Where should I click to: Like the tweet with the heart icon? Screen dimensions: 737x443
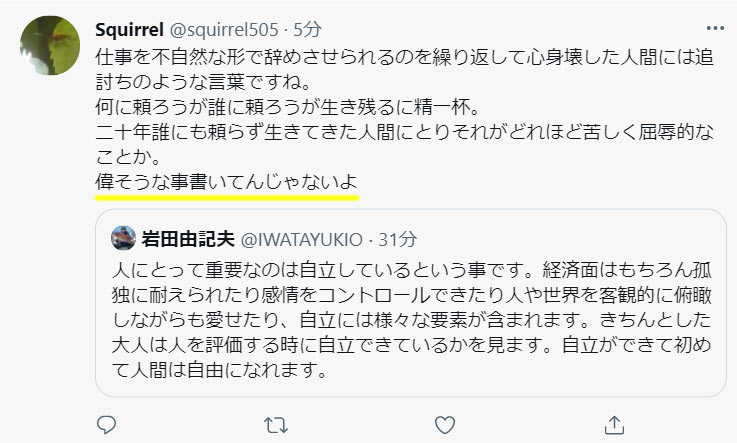tap(445, 425)
